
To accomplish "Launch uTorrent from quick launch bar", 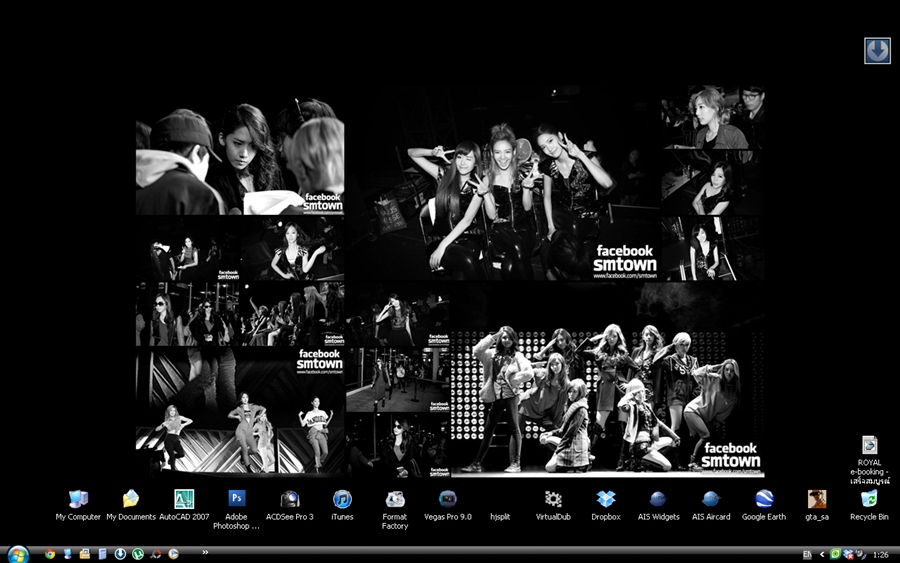I will pos(138,554).
